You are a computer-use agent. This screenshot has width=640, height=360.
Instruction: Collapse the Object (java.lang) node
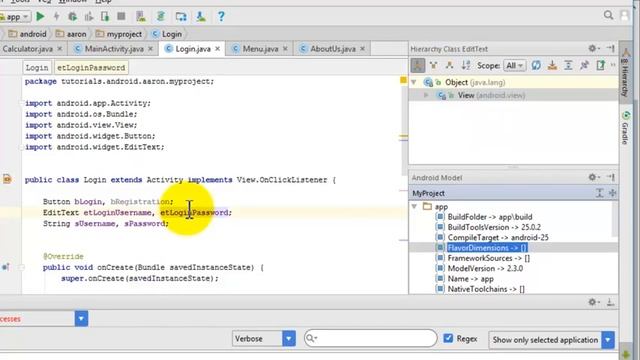414,82
